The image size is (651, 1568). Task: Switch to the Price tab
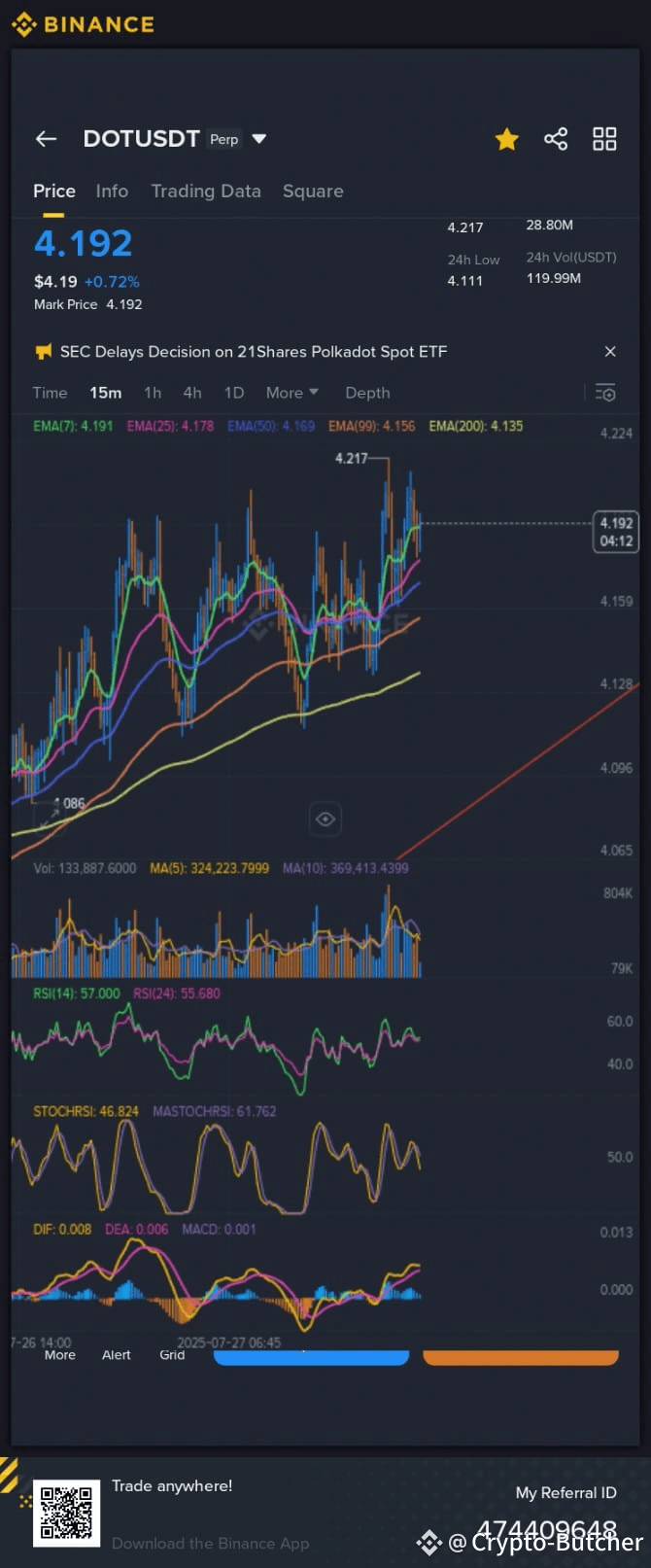pos(54,192)
